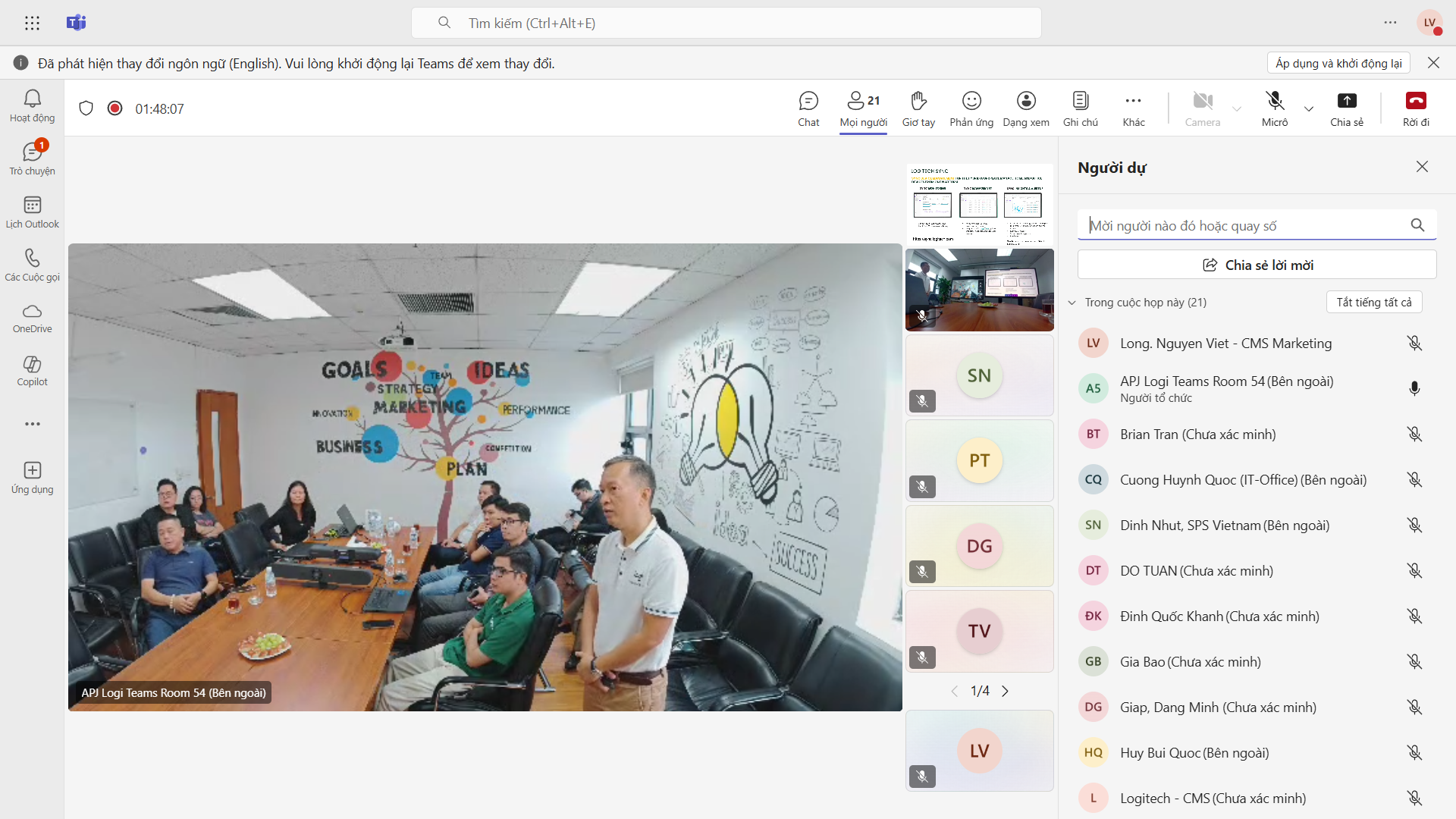Click the Tắt tiếng tất cả button
The width and height of the screenshot is (1456, 819).
click(1373, 302)
